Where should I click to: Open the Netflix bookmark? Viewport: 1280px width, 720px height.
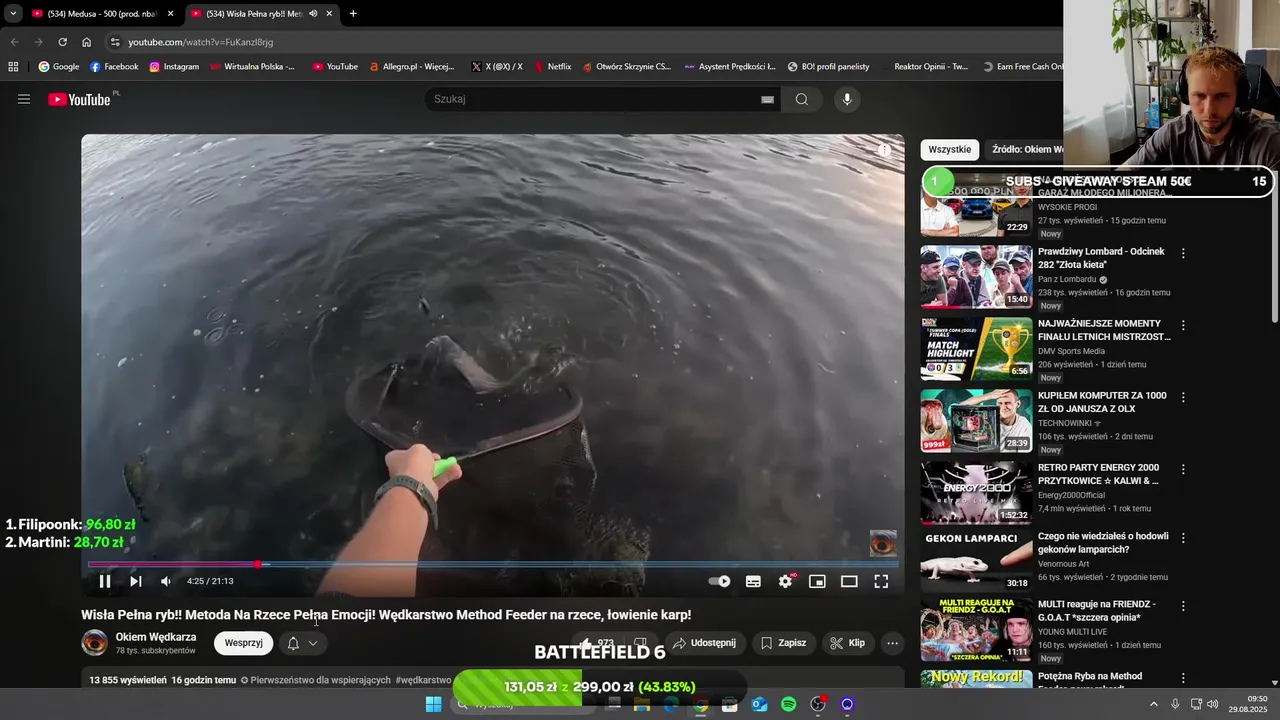click(552, 67)
